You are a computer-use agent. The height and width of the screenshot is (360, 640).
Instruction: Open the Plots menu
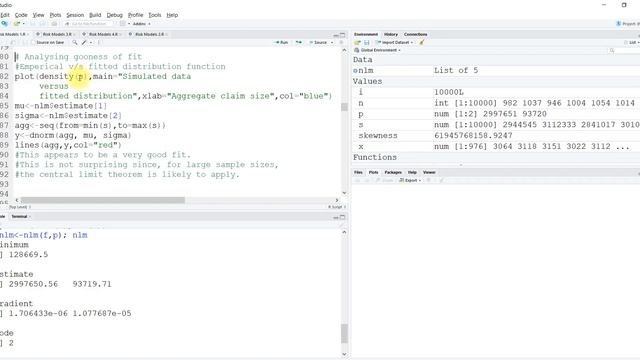55,15
